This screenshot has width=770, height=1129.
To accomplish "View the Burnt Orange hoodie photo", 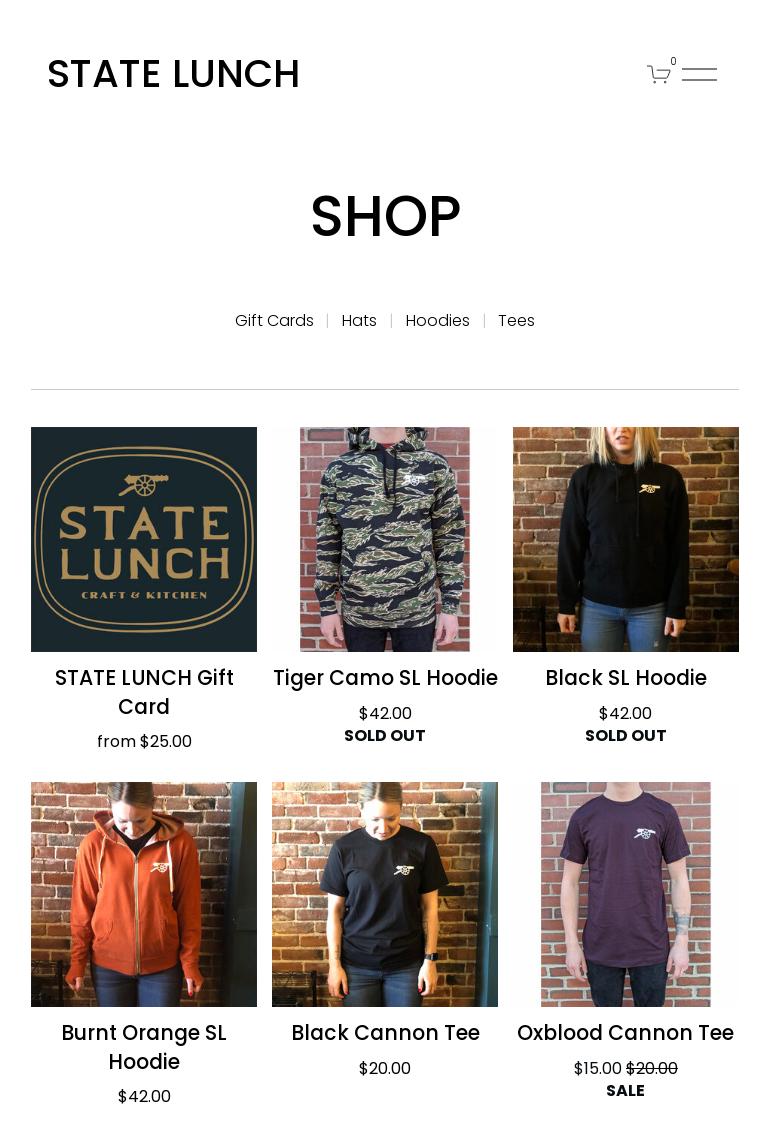I will click(144, 894).
